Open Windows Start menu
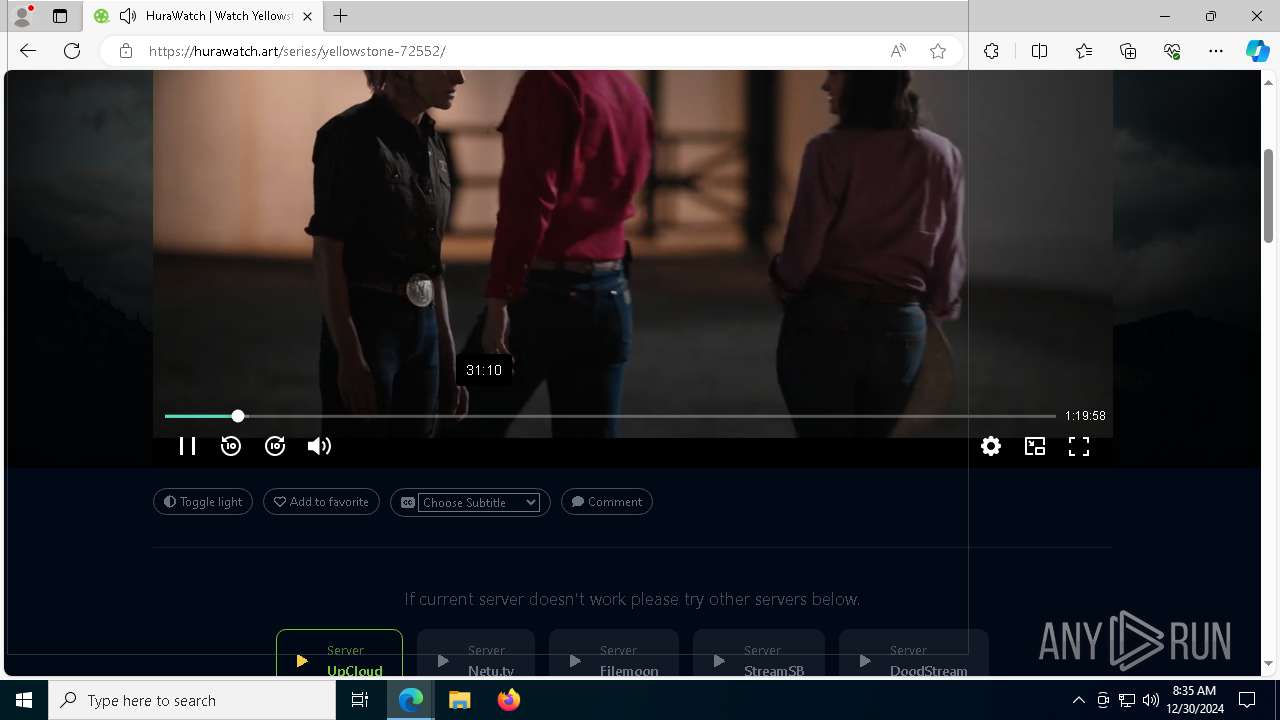Viewport: 1280px width, 720px height. coord(24,700)
